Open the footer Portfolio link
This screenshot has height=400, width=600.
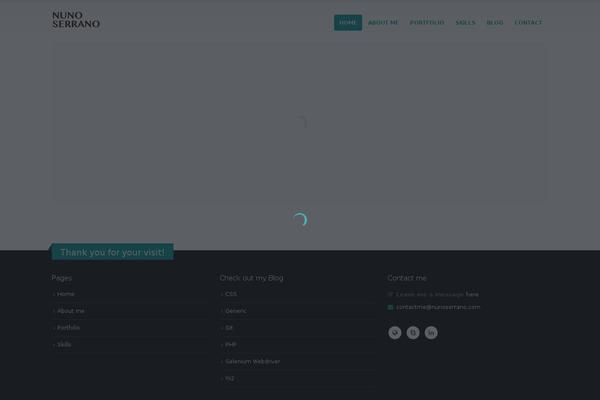point(68,328)
